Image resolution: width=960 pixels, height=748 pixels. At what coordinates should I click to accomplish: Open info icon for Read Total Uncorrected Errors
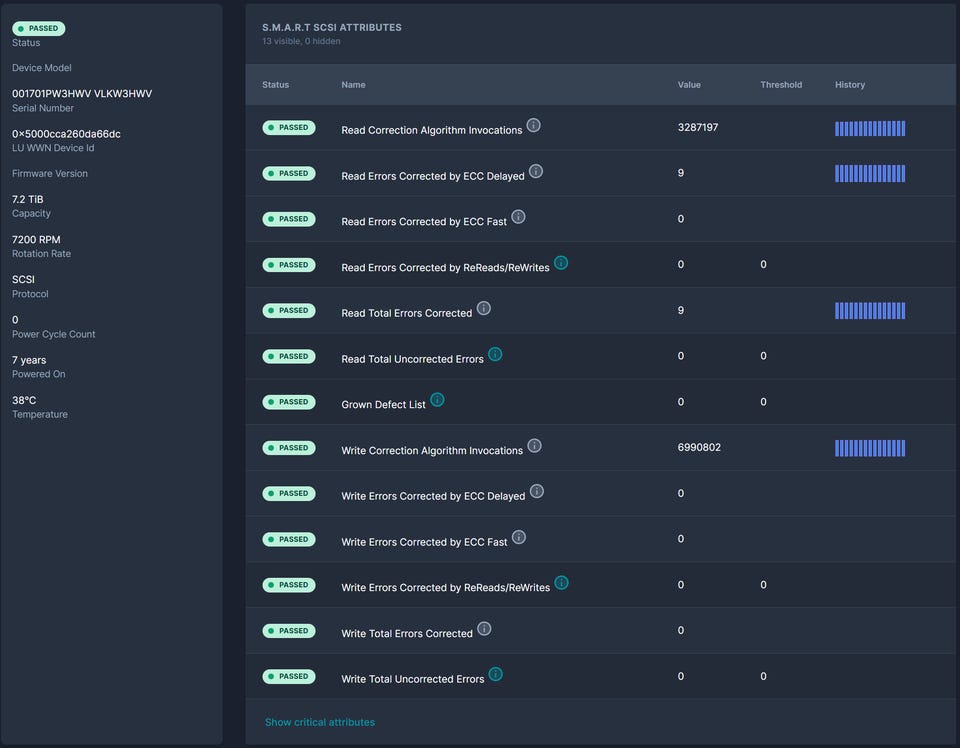tap(495, 354)
